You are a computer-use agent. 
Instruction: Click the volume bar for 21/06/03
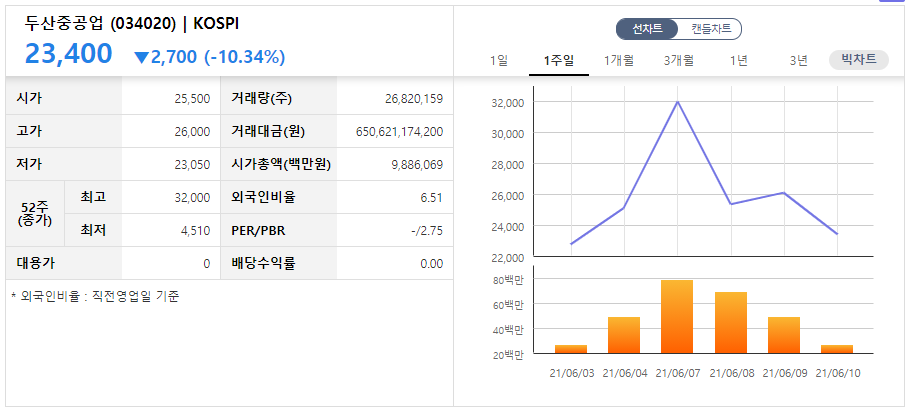pos(571,349)
